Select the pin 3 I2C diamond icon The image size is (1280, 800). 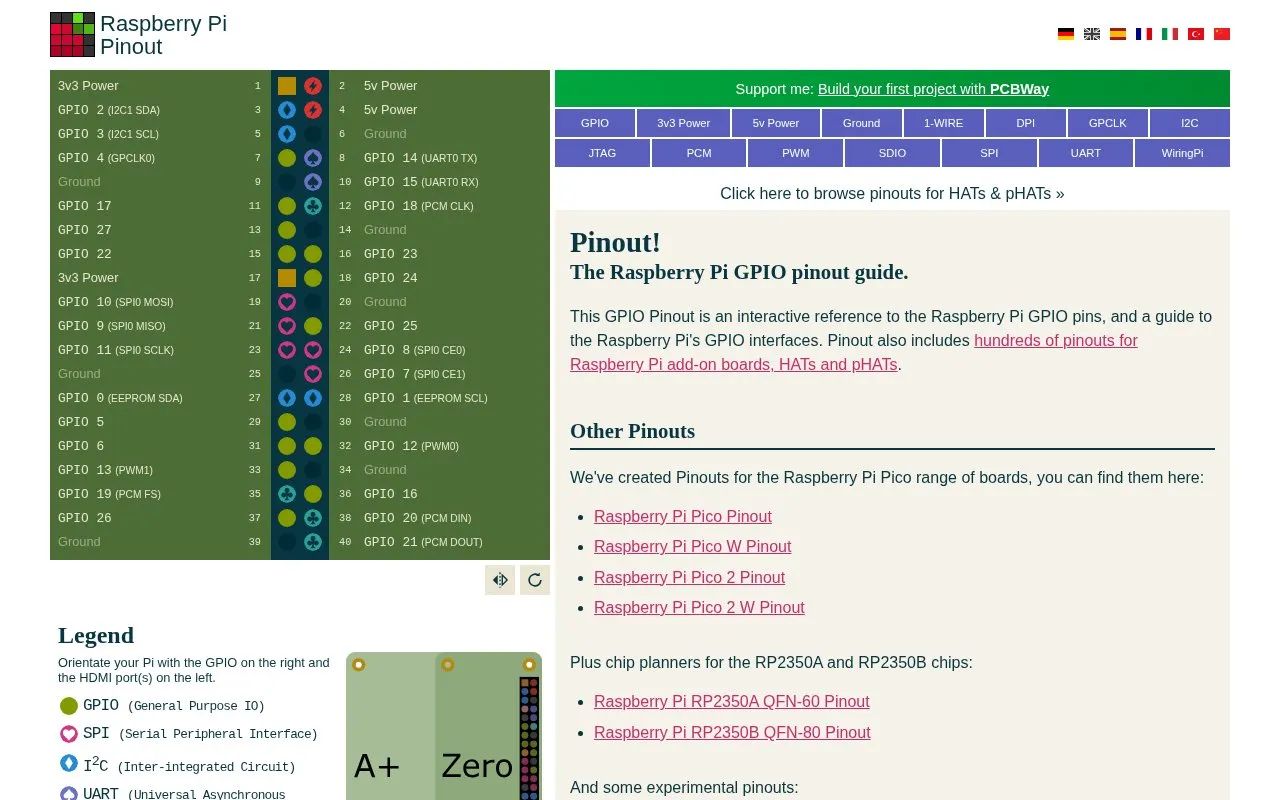point(287,110)
